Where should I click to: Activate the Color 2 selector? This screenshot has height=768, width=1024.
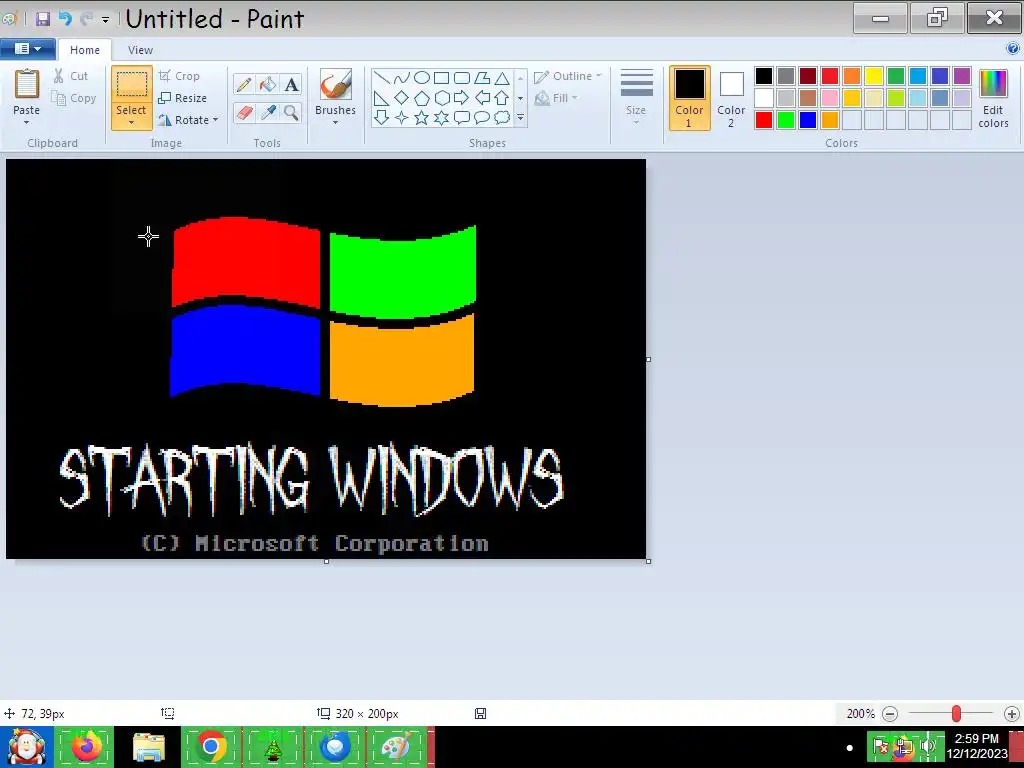(731, 98)
